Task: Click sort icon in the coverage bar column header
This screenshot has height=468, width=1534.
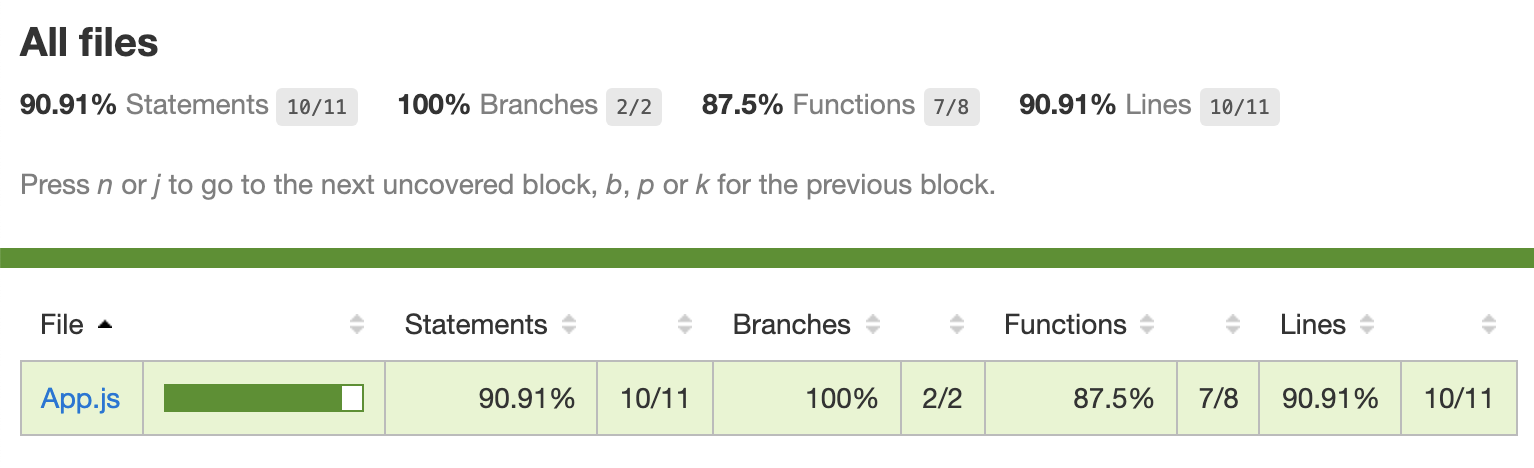Action: point(357,325)
